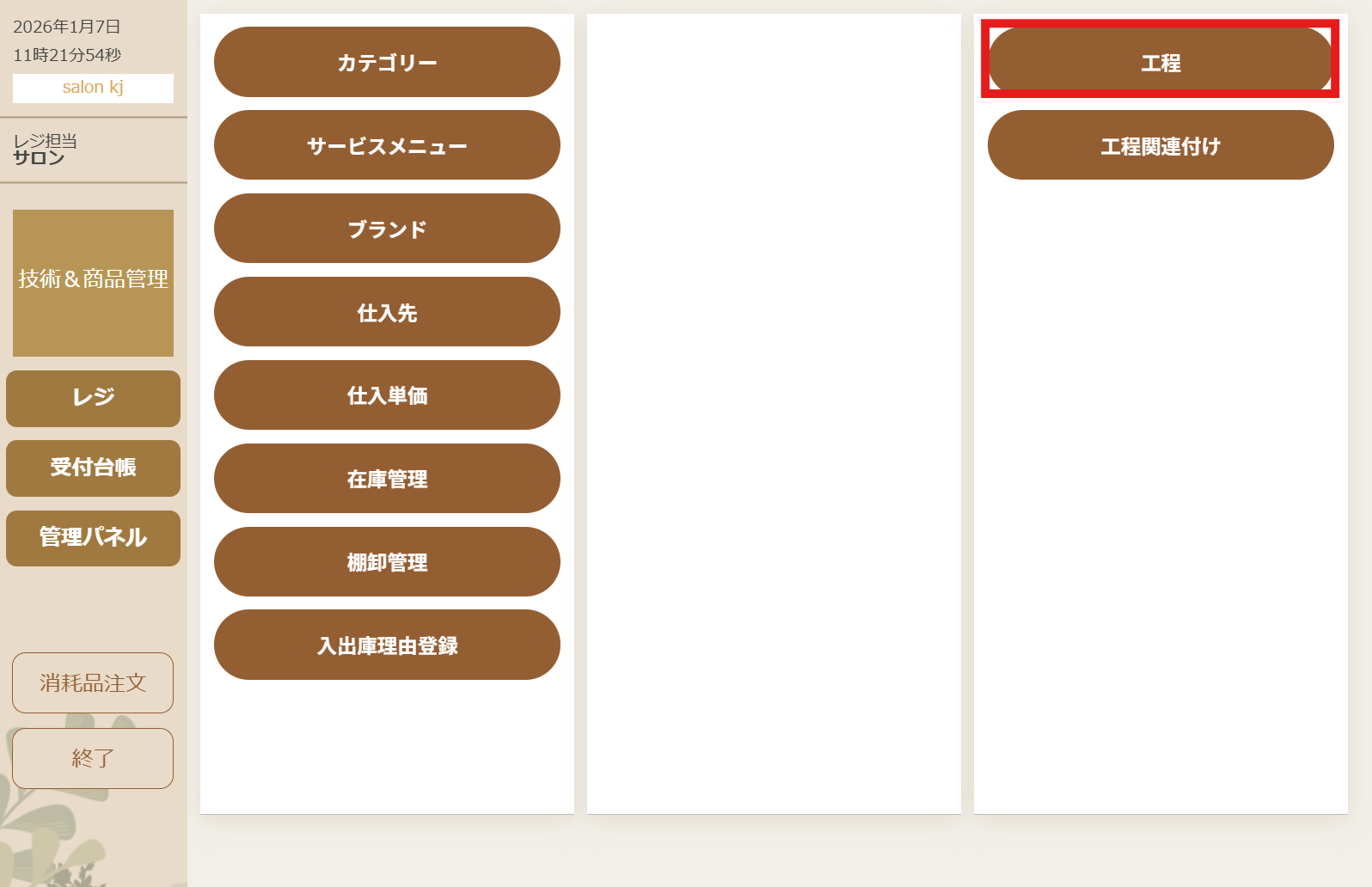
Task: Open the 工程 button
Action: pyautogui.click(x=1160, y=62)
